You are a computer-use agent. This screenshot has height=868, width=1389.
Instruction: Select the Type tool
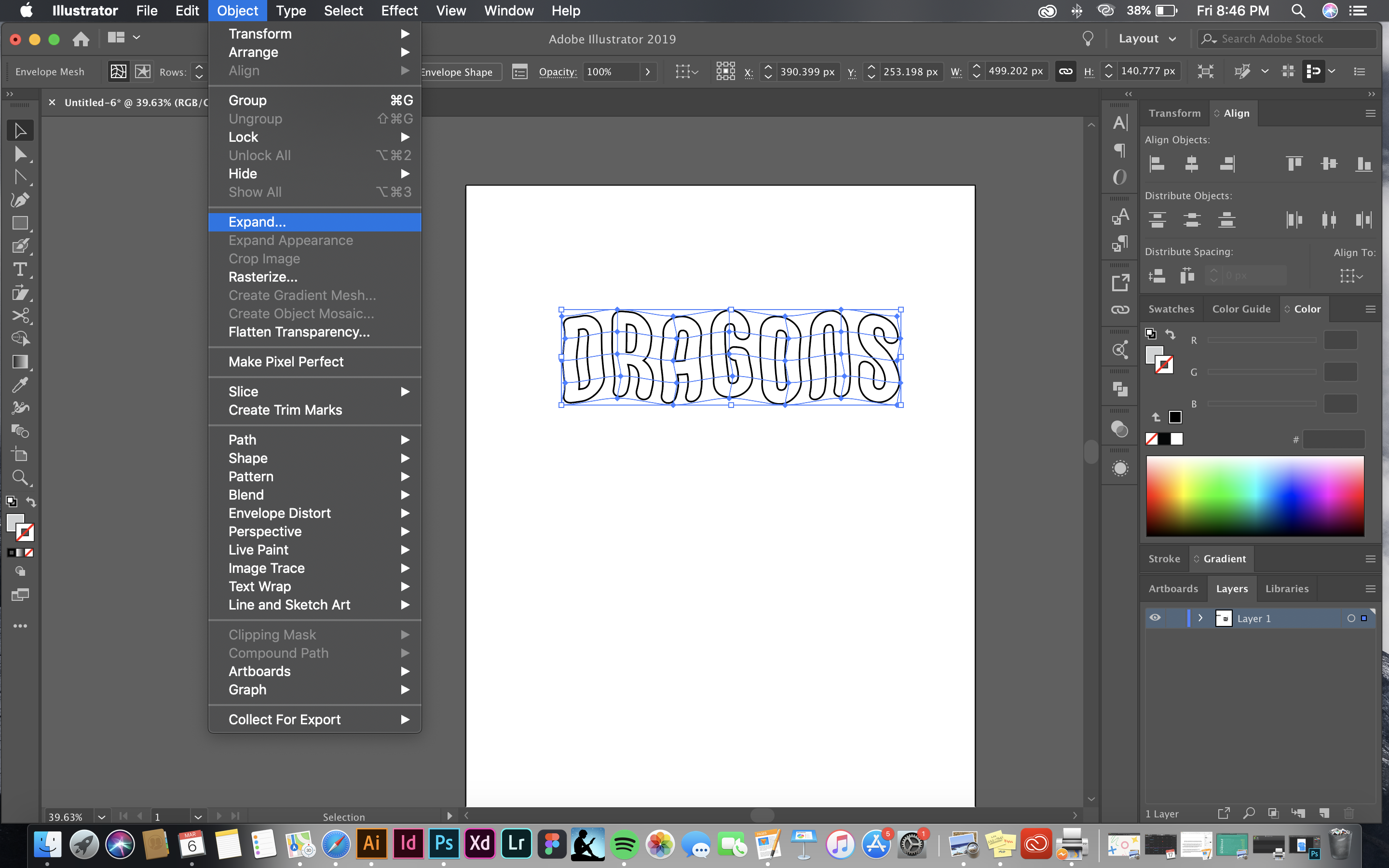coord(20,269)
